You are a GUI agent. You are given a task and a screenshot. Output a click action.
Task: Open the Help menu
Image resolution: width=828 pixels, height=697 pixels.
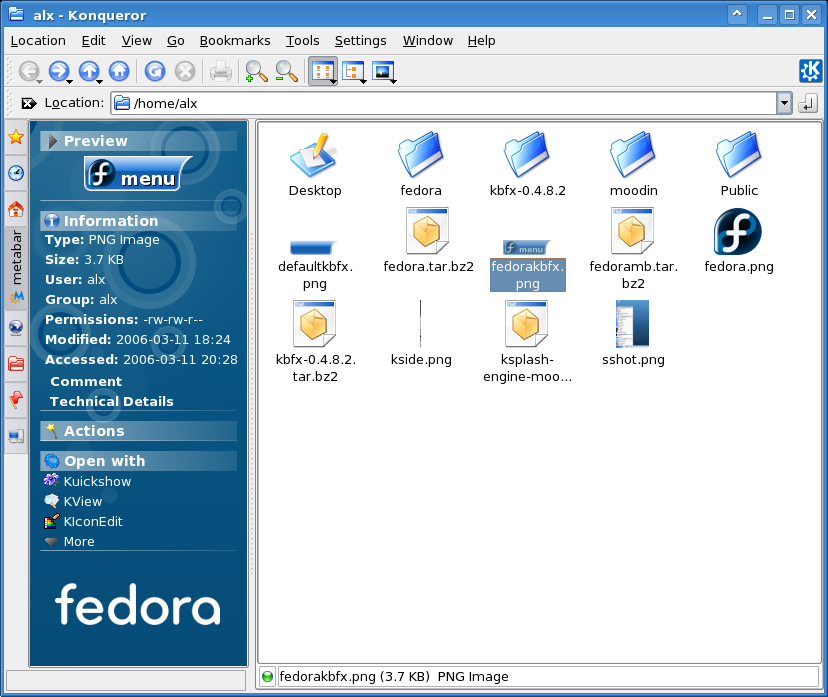pos(482,41)
